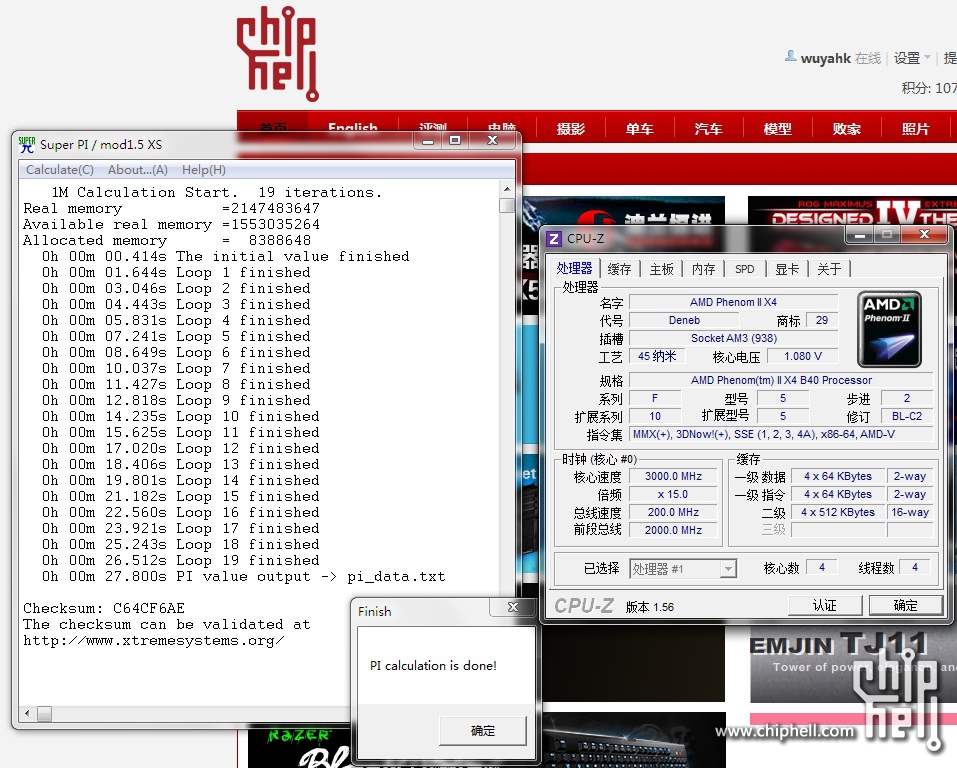Image resolution: width=957 pixels, height=768 pixels.
Task: Click the 修订 field showing BL-C2
Action: pyautogui.click(x=907, y=416)
